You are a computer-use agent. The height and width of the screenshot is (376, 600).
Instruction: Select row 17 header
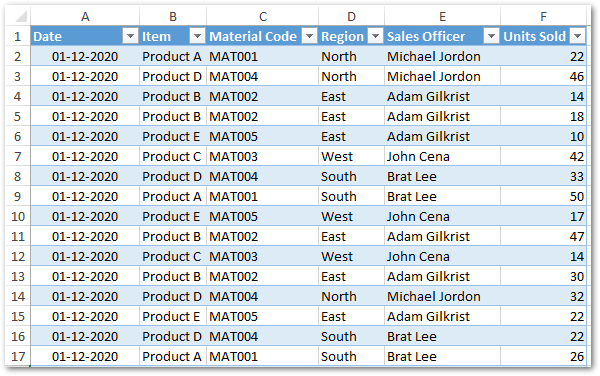[x=18, y=356]
